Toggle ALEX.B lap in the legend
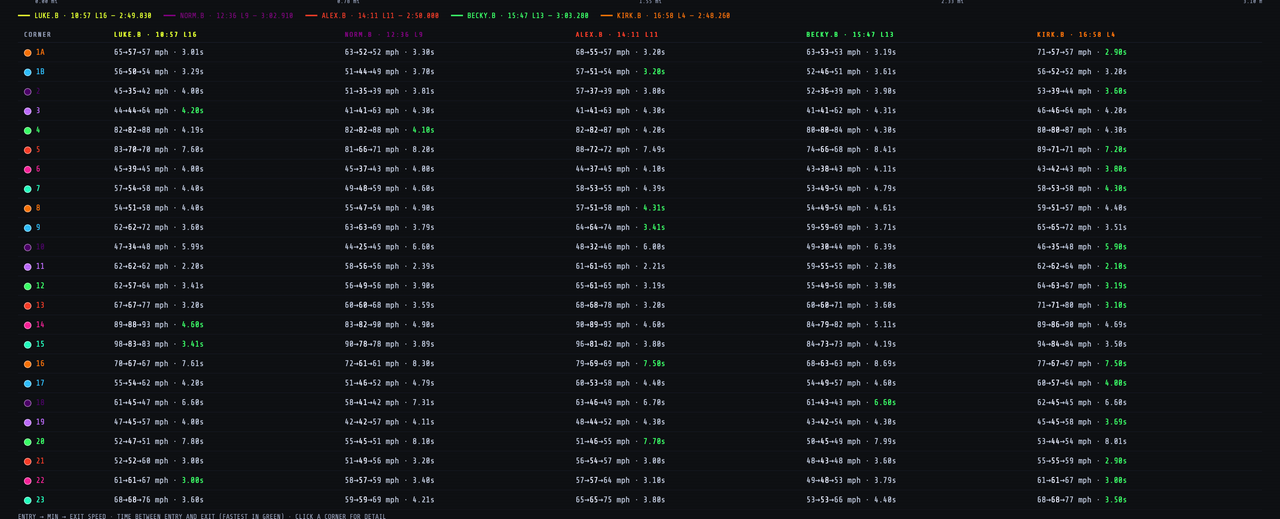Viewport: 1280px width, 519px height. (x=372, y=16)
